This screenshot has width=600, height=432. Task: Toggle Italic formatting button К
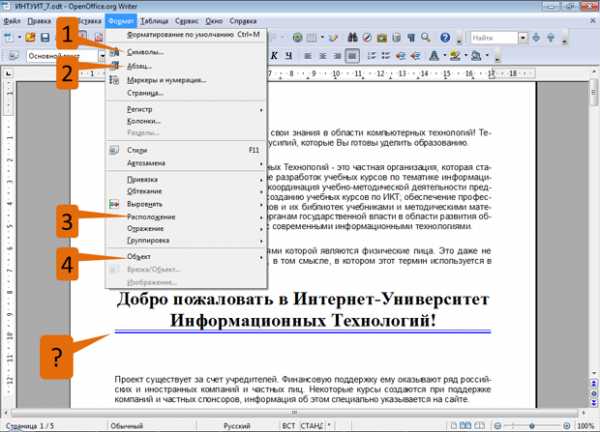click(x=274, y=56)
